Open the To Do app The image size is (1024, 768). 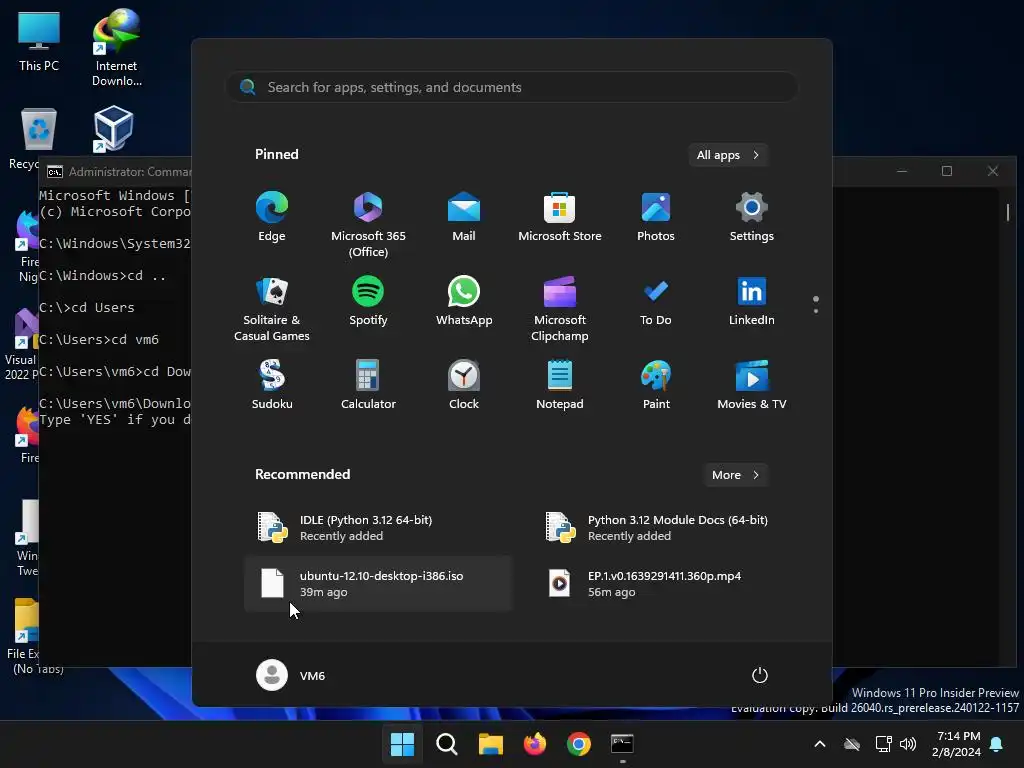click(x=656, y=301)
